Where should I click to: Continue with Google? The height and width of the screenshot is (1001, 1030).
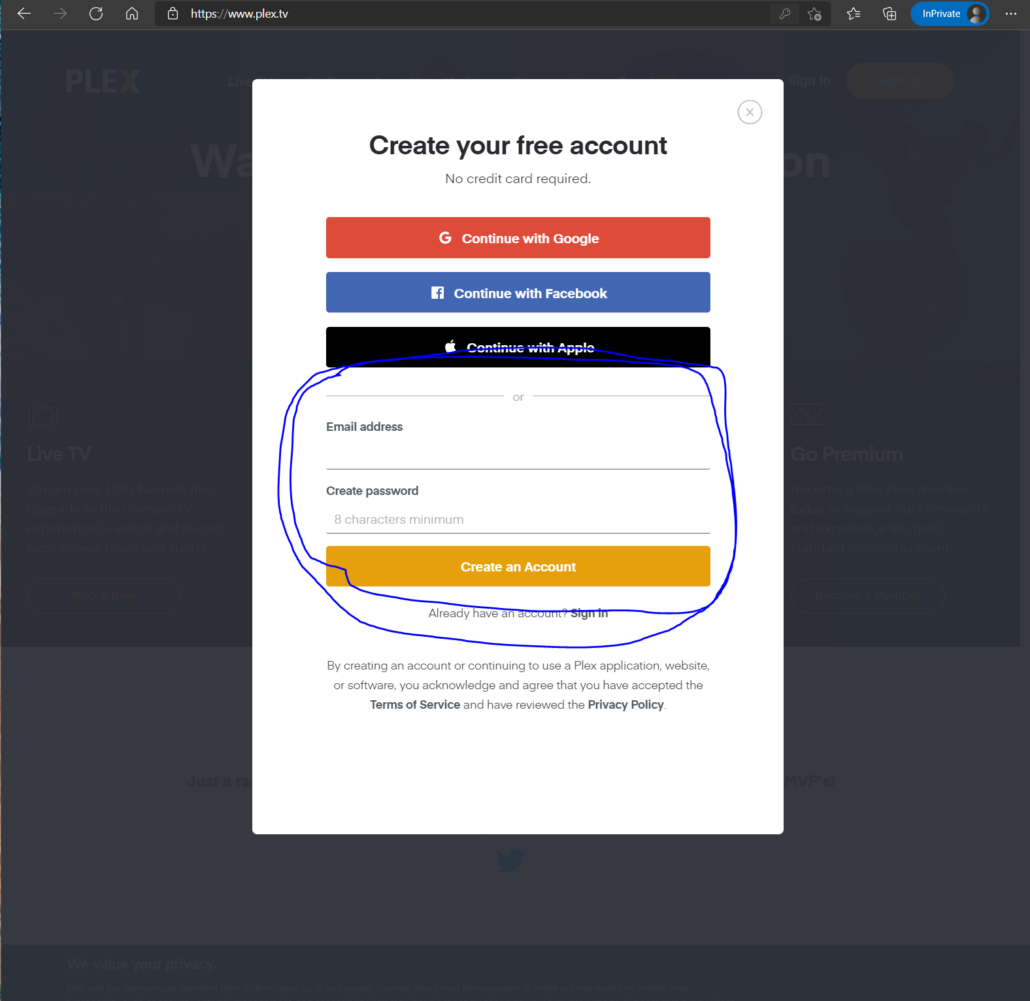pos(518,238)
